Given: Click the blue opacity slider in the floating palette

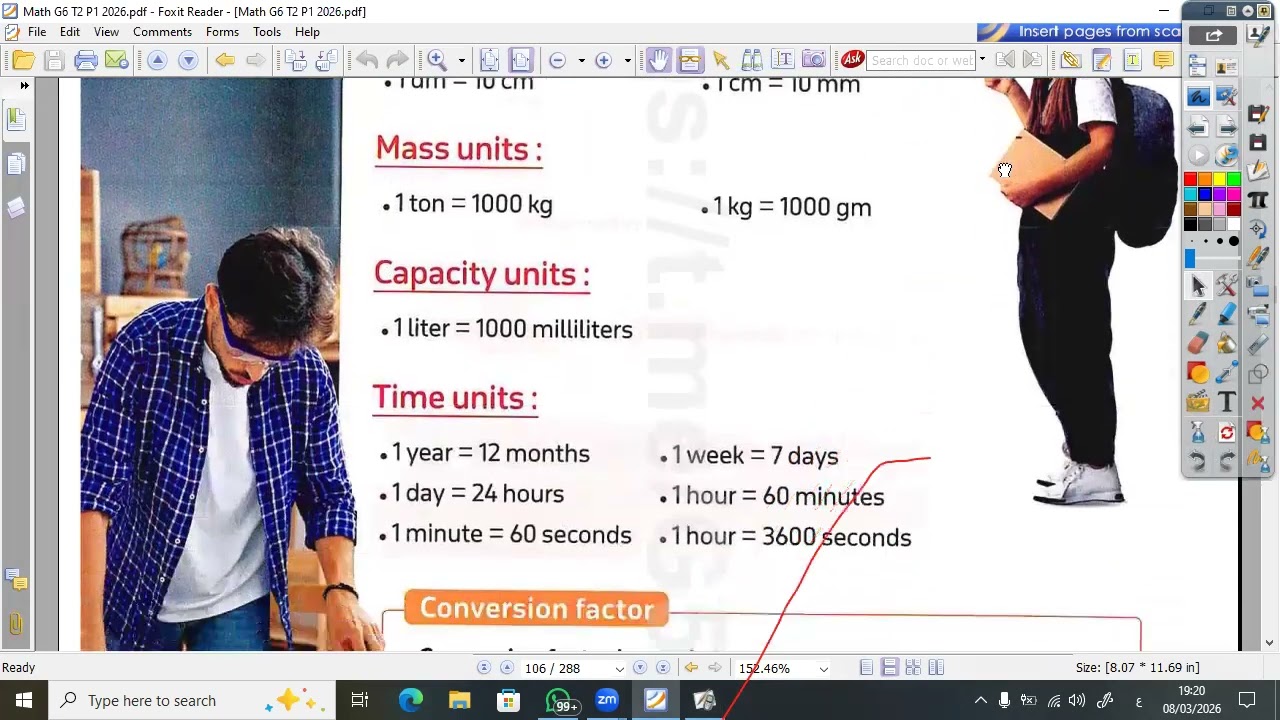Looking at the screenshot, I should [1190, 258].
